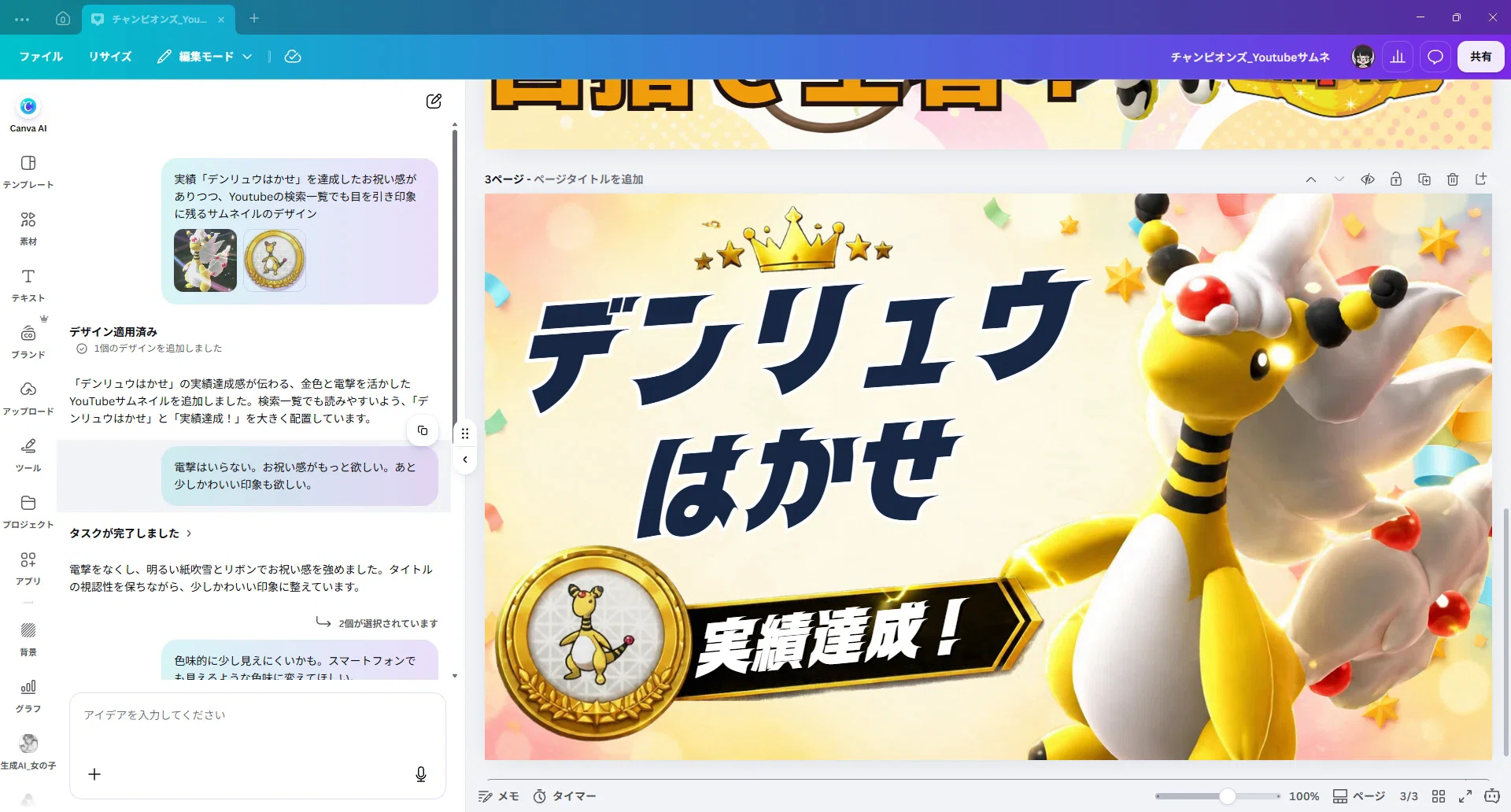Screen dimensions: 1511x812
Task: Click the cloud save status icon
Action: coord(293,57)
